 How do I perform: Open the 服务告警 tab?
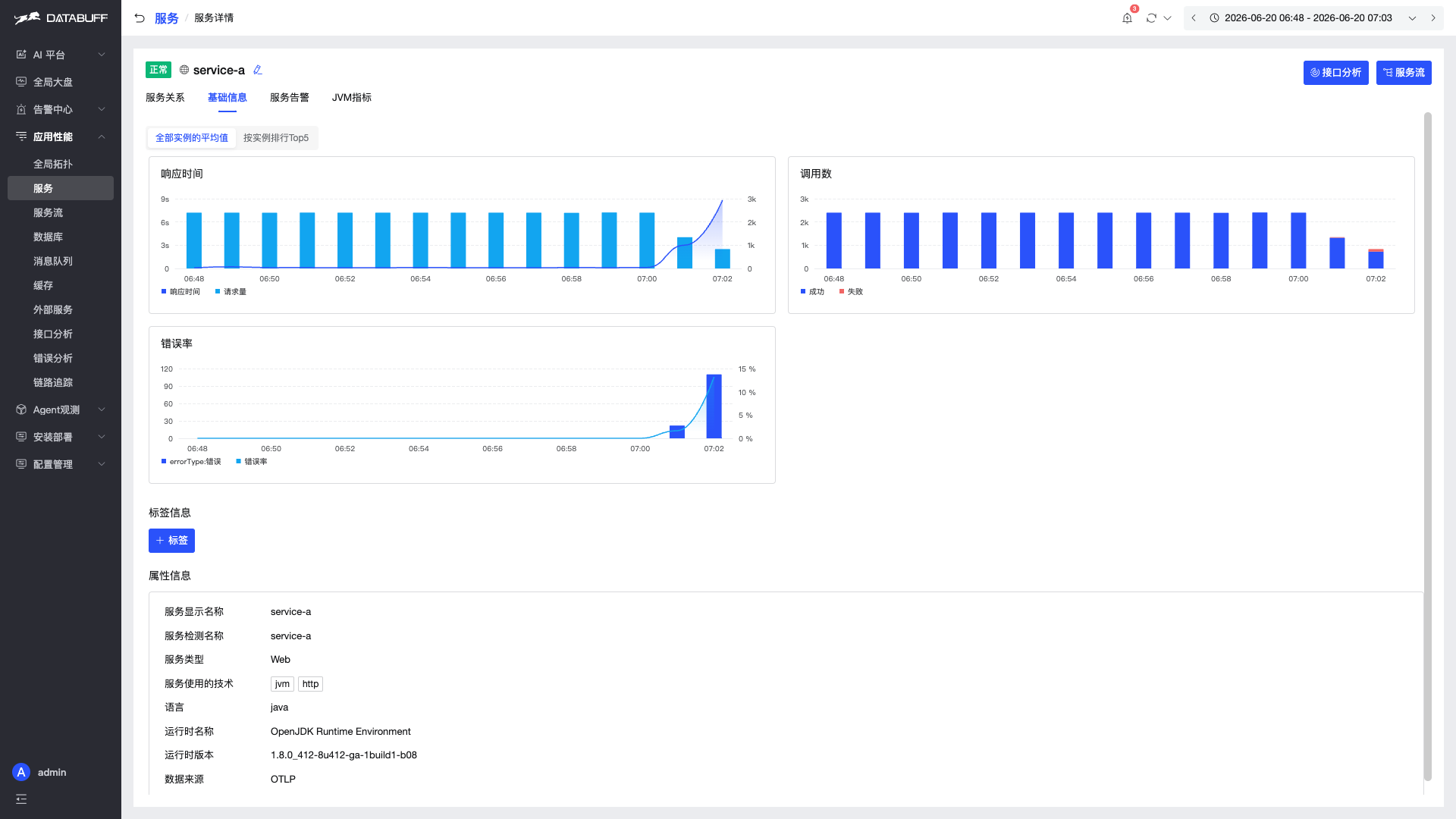[290, 98]
